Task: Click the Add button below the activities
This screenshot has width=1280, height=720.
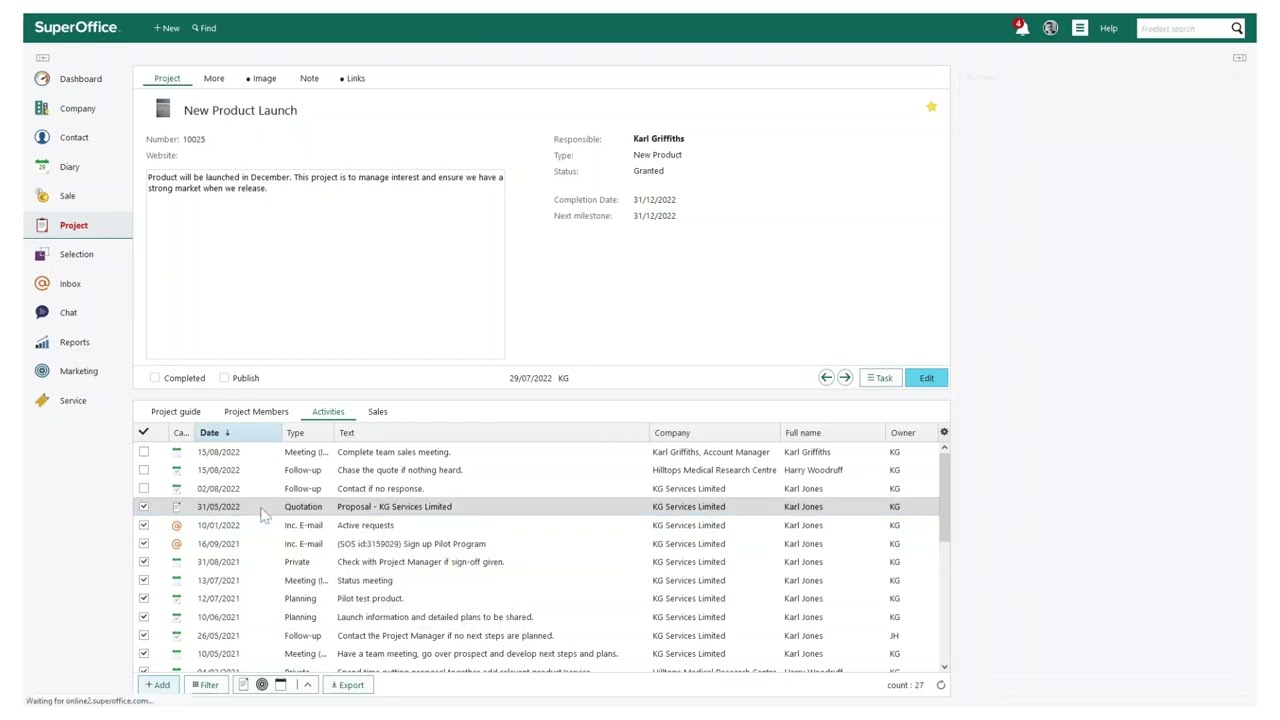Action: pos(158,685)
